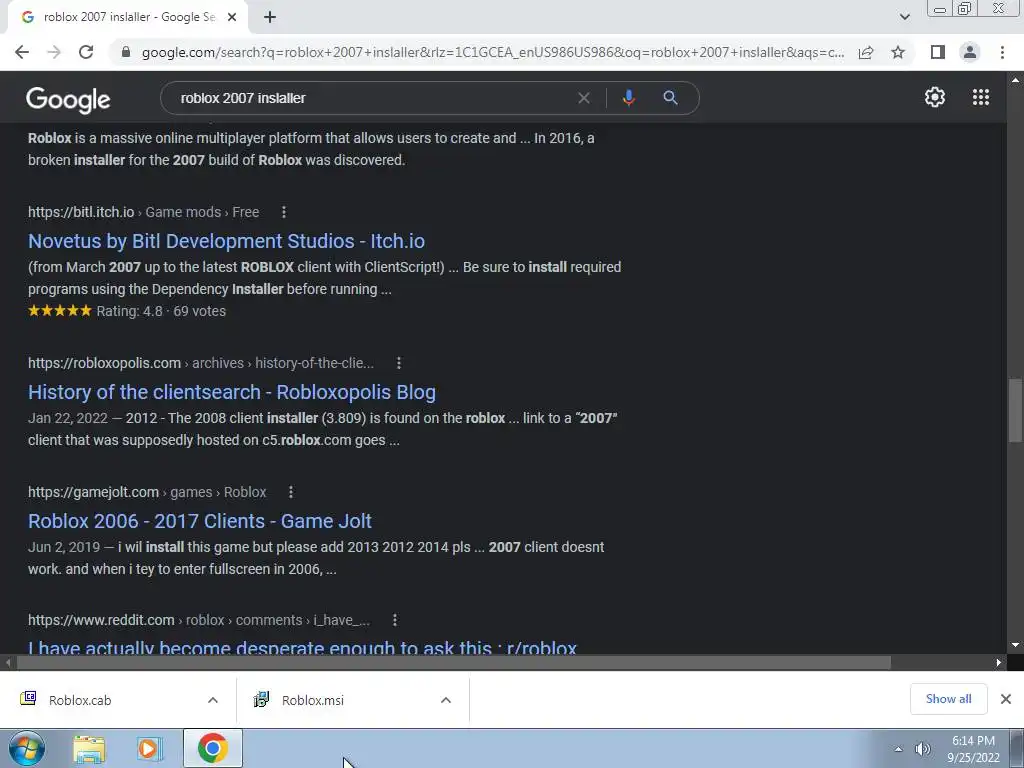The image size is (1024, 768).
Task: Open the volume control in system tray
Action: pos(922,749)
